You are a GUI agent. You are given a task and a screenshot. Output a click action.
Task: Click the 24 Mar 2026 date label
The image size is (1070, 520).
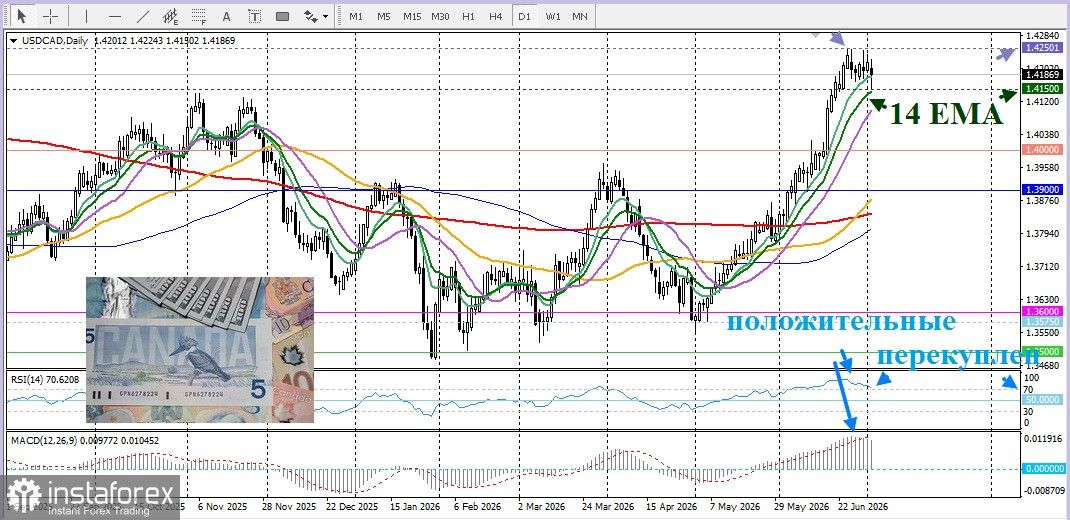609,508
